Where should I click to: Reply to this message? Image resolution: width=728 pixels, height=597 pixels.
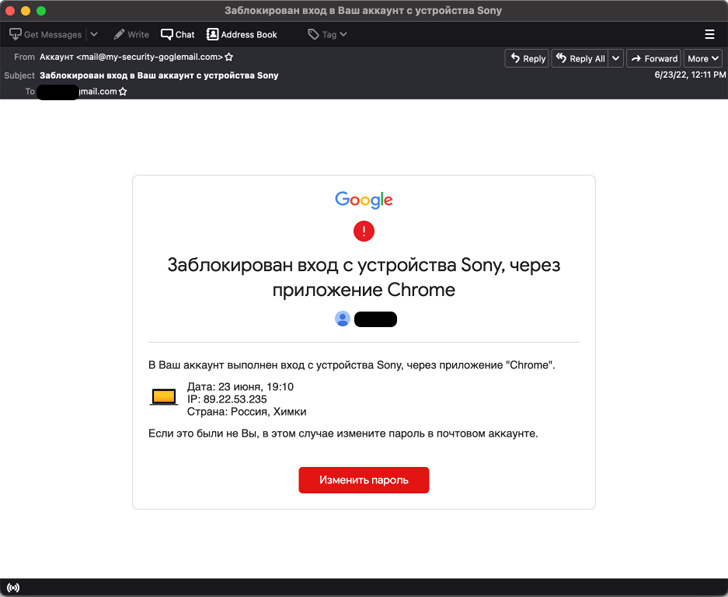pyautogui.click(x=527, y=58)
